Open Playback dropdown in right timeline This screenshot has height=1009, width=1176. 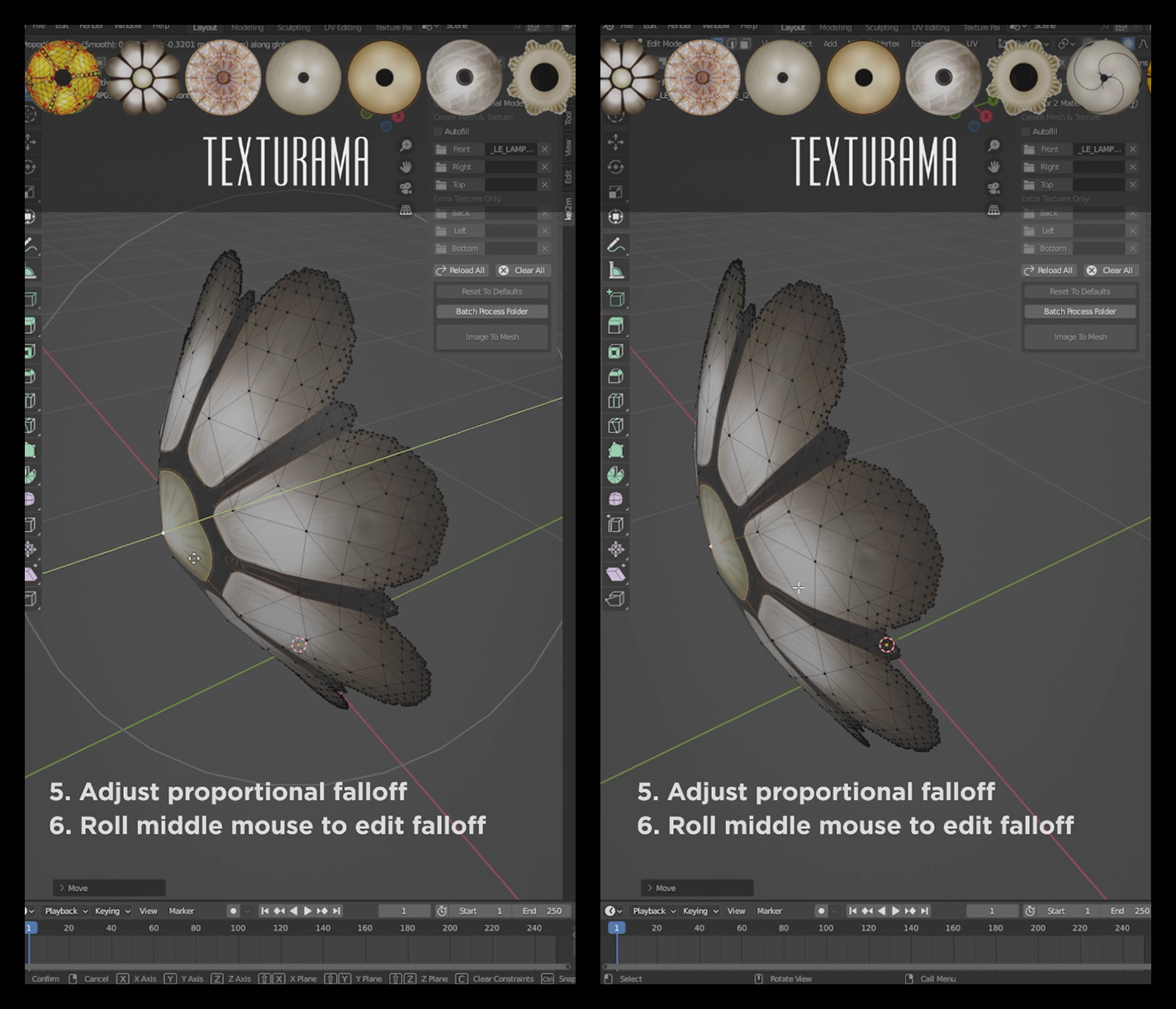(653, 911)
